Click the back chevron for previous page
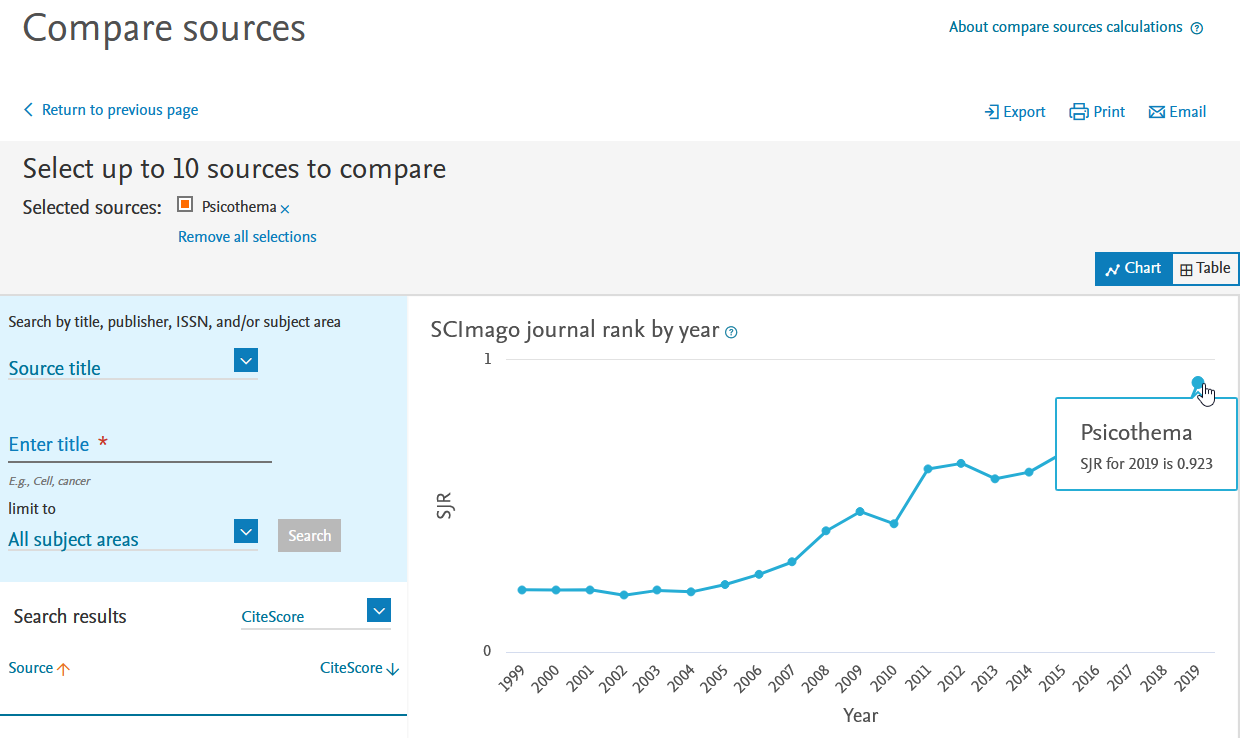1240x738 pixels. point(28,110)
